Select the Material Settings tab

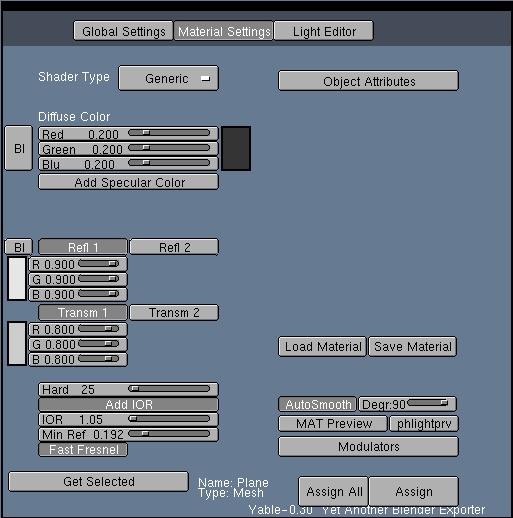pyautogui.click(x=223, y=31)
